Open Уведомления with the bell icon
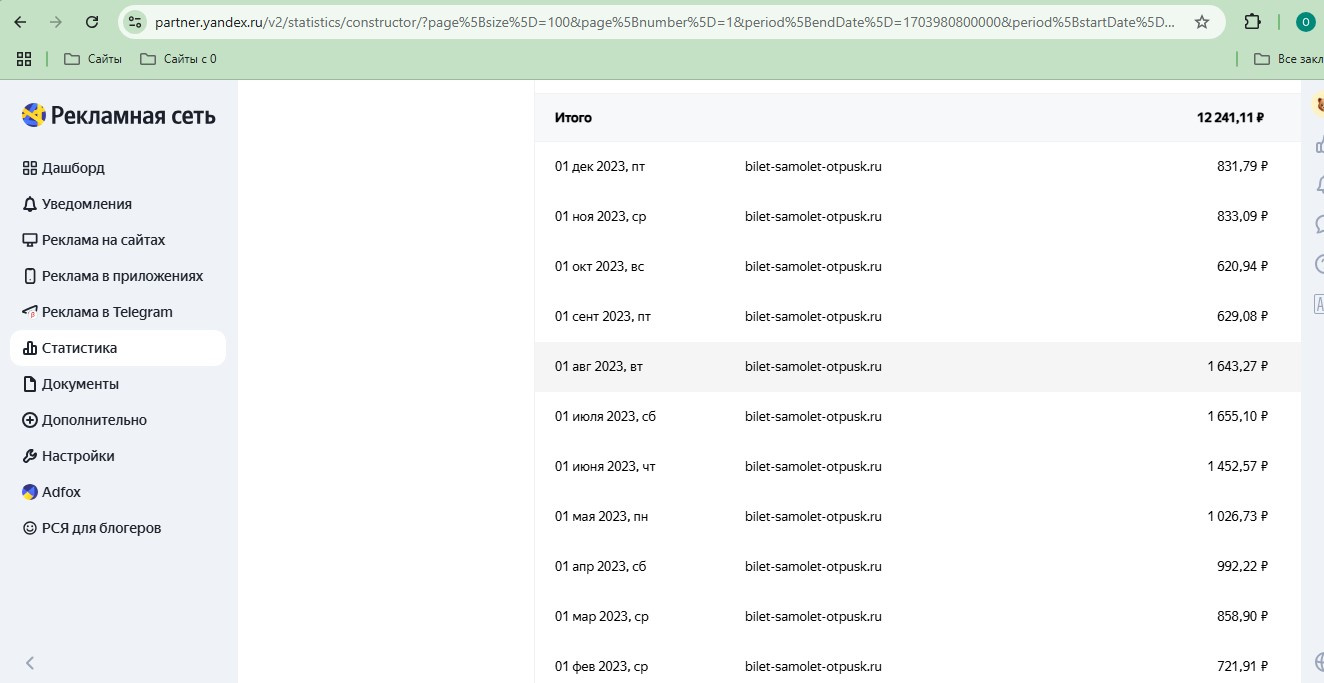The height and width of the screenshot is (683, 1324). point(77,204)
